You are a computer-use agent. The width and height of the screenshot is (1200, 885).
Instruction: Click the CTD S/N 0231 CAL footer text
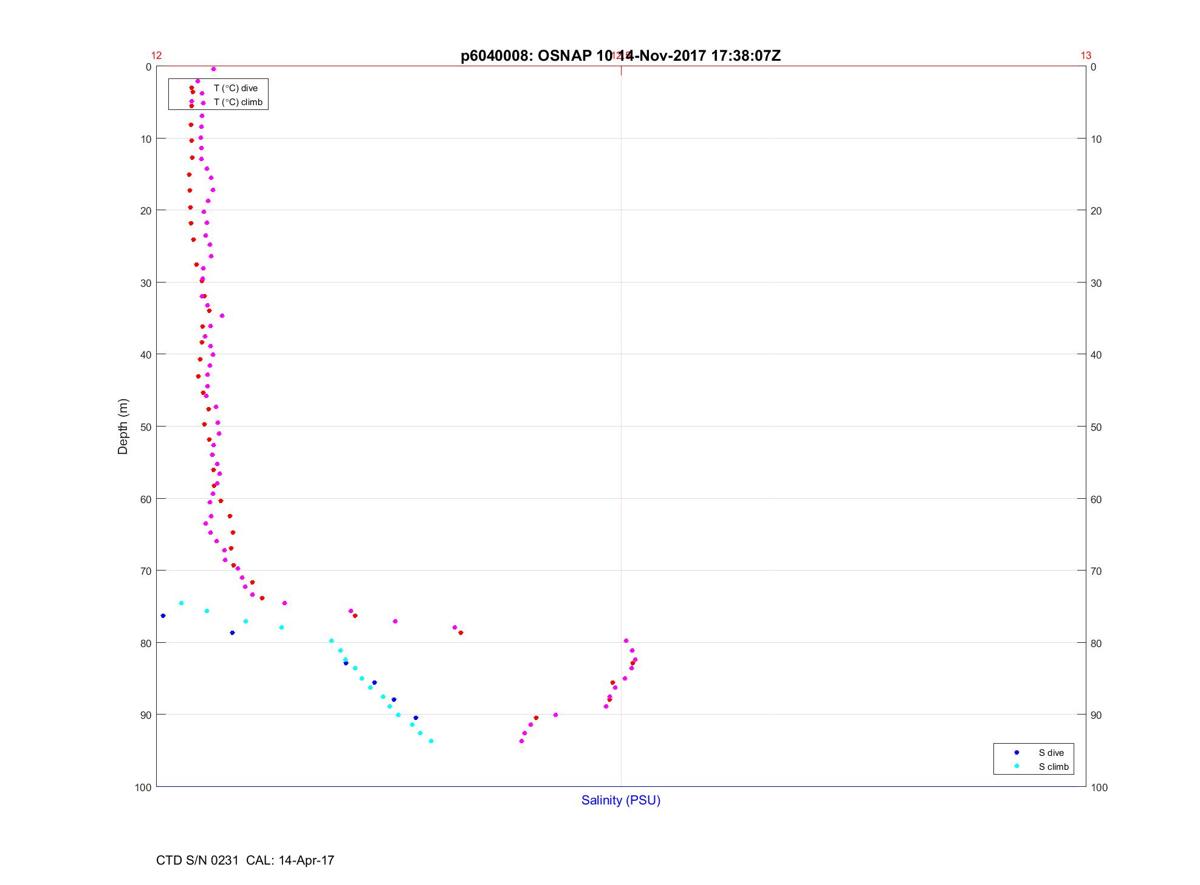(x=245, y=860)
